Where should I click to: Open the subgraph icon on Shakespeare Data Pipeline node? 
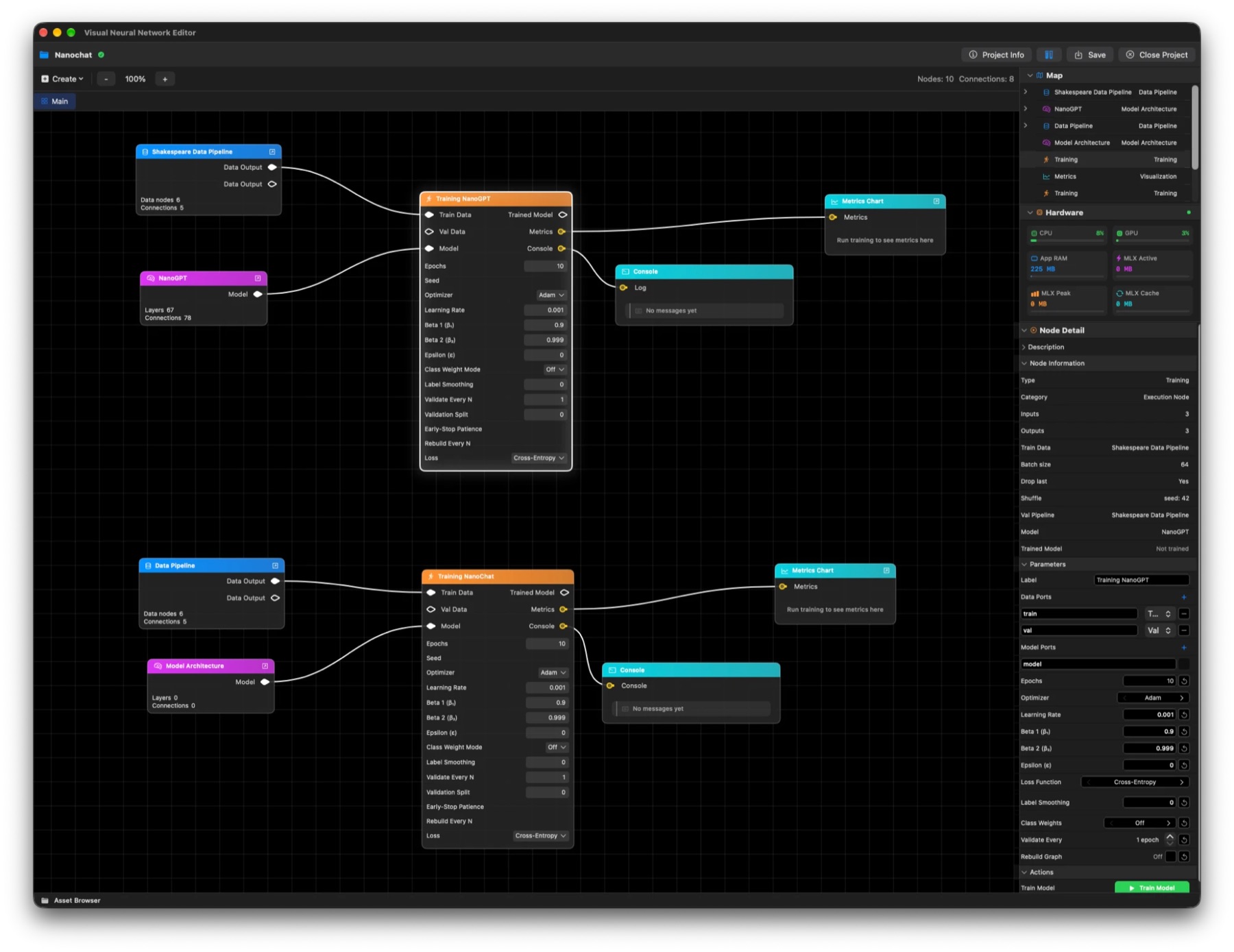click(x=272, y=151)
